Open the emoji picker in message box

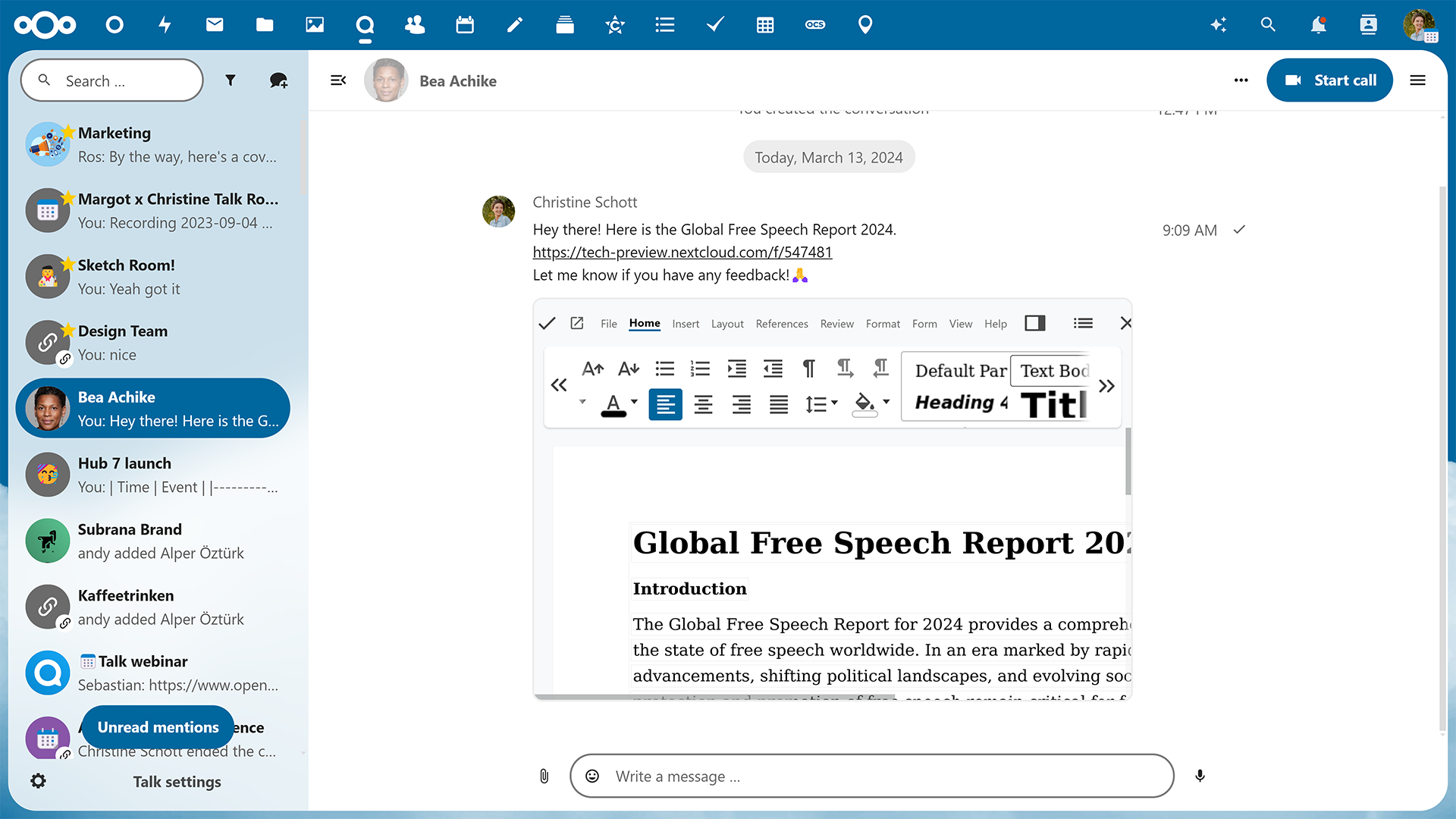[592, 776]
